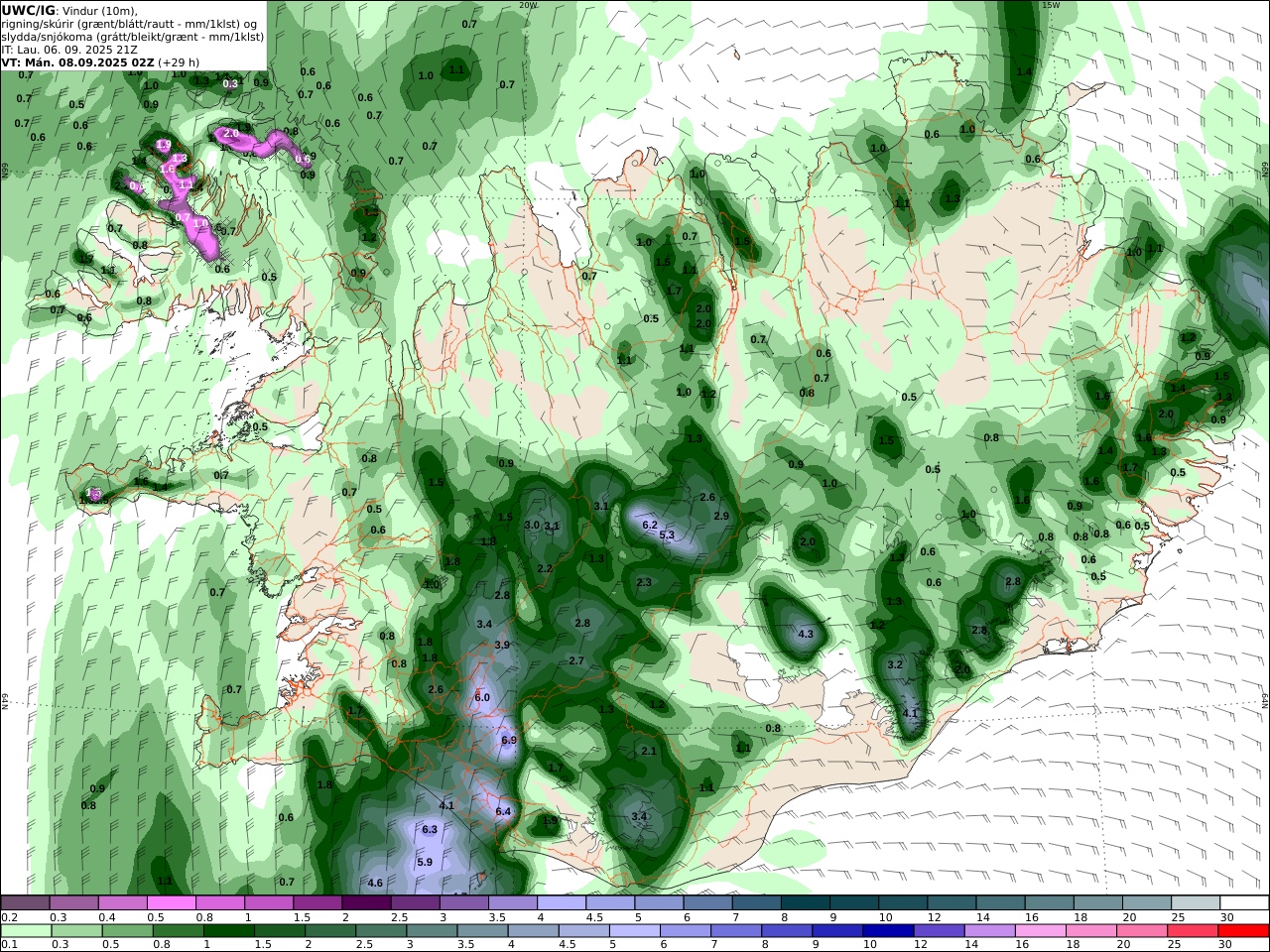Select rain legend swatch between 4 and 4.5
Image resolution: width=1270 pixels, height=952 pixels.
pos(533,931)
